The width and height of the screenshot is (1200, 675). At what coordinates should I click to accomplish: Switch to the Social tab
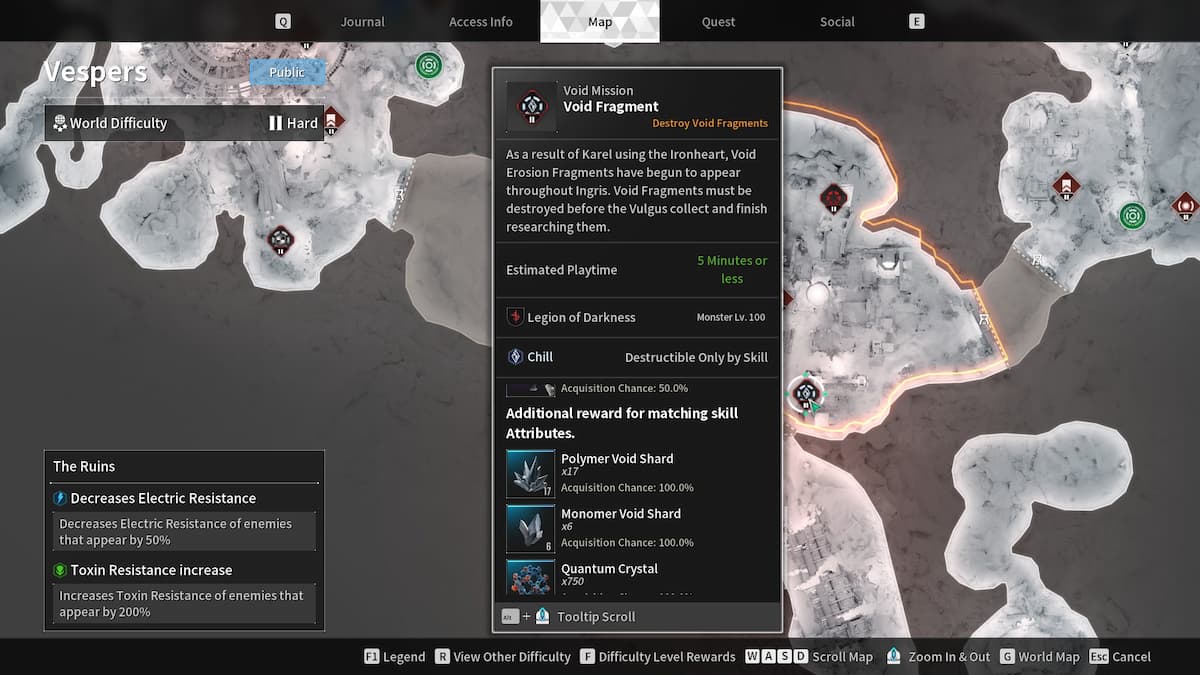click(836, 21)
